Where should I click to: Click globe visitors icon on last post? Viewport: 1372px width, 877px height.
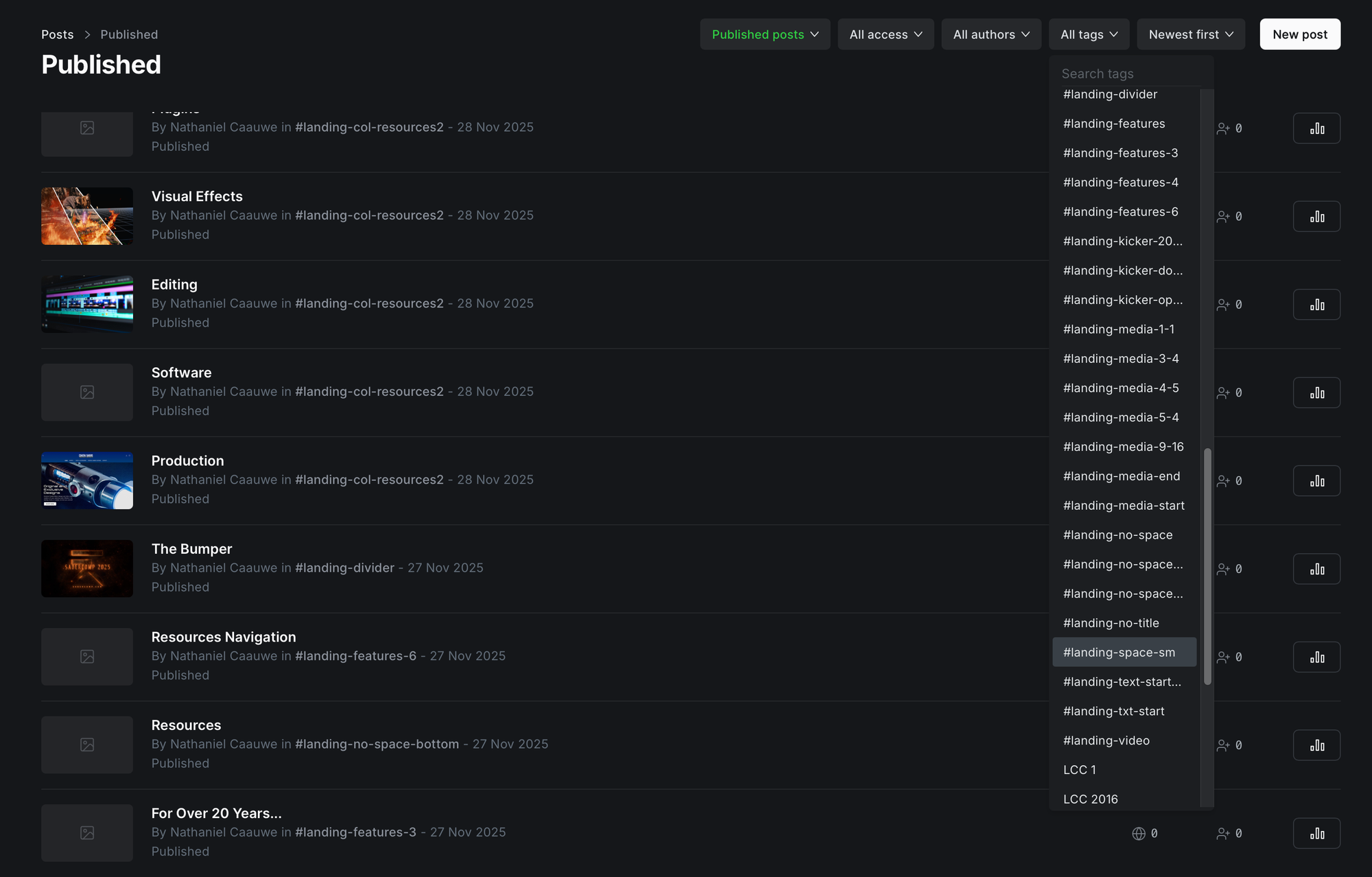1139,833
